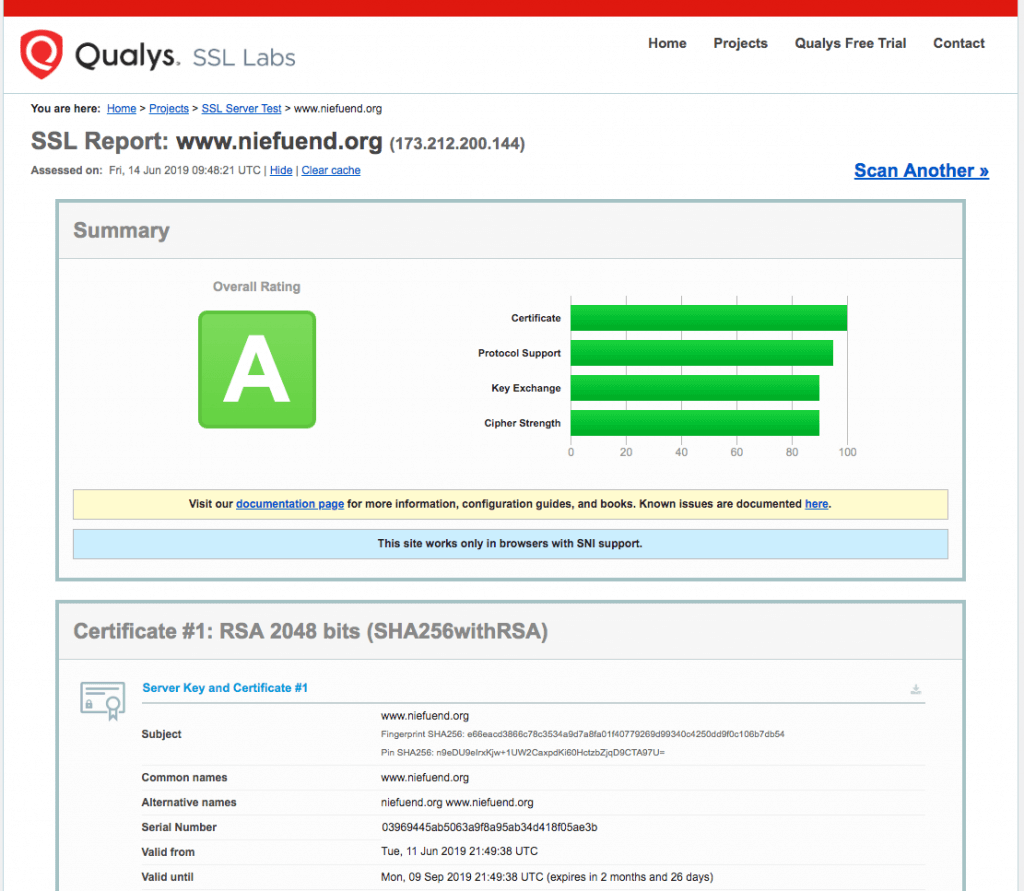
Task: Click the SSL Report www.niefuend.org title
Action: 206,141
